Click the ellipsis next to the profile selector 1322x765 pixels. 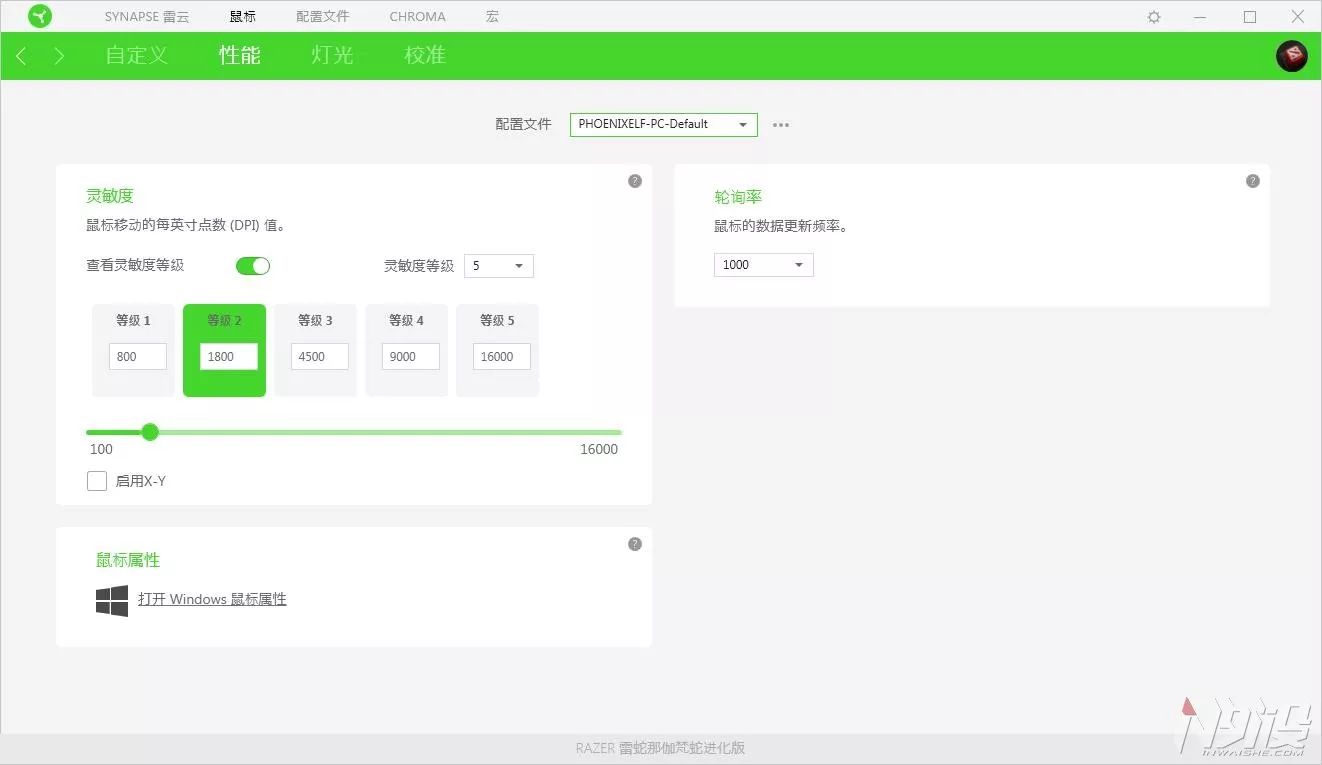tap(780, 124)
